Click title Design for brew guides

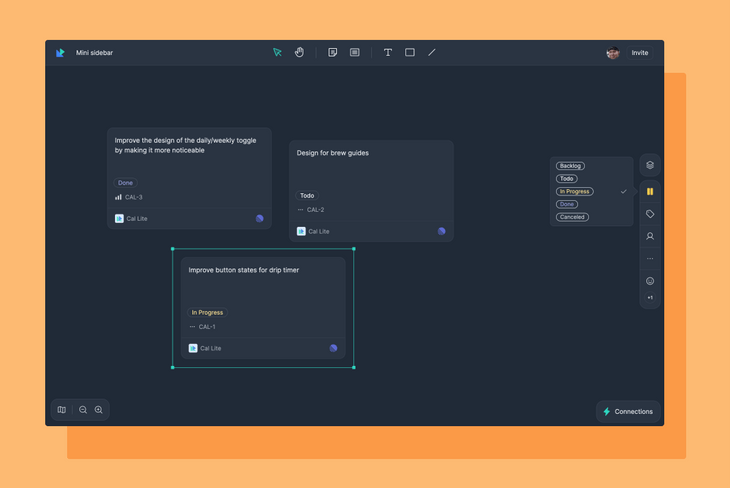[x=333, y=153]
